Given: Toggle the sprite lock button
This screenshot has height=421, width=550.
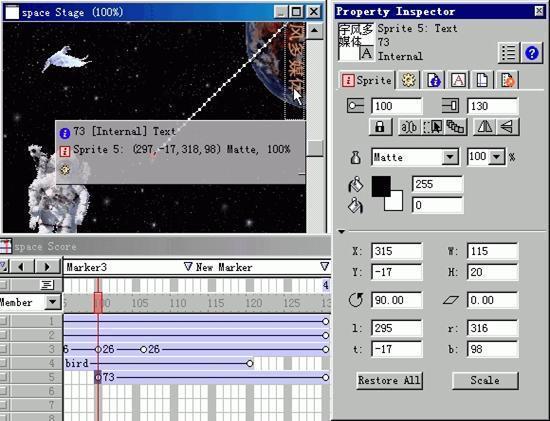Looking at the screenshot, I should (380, 127).
